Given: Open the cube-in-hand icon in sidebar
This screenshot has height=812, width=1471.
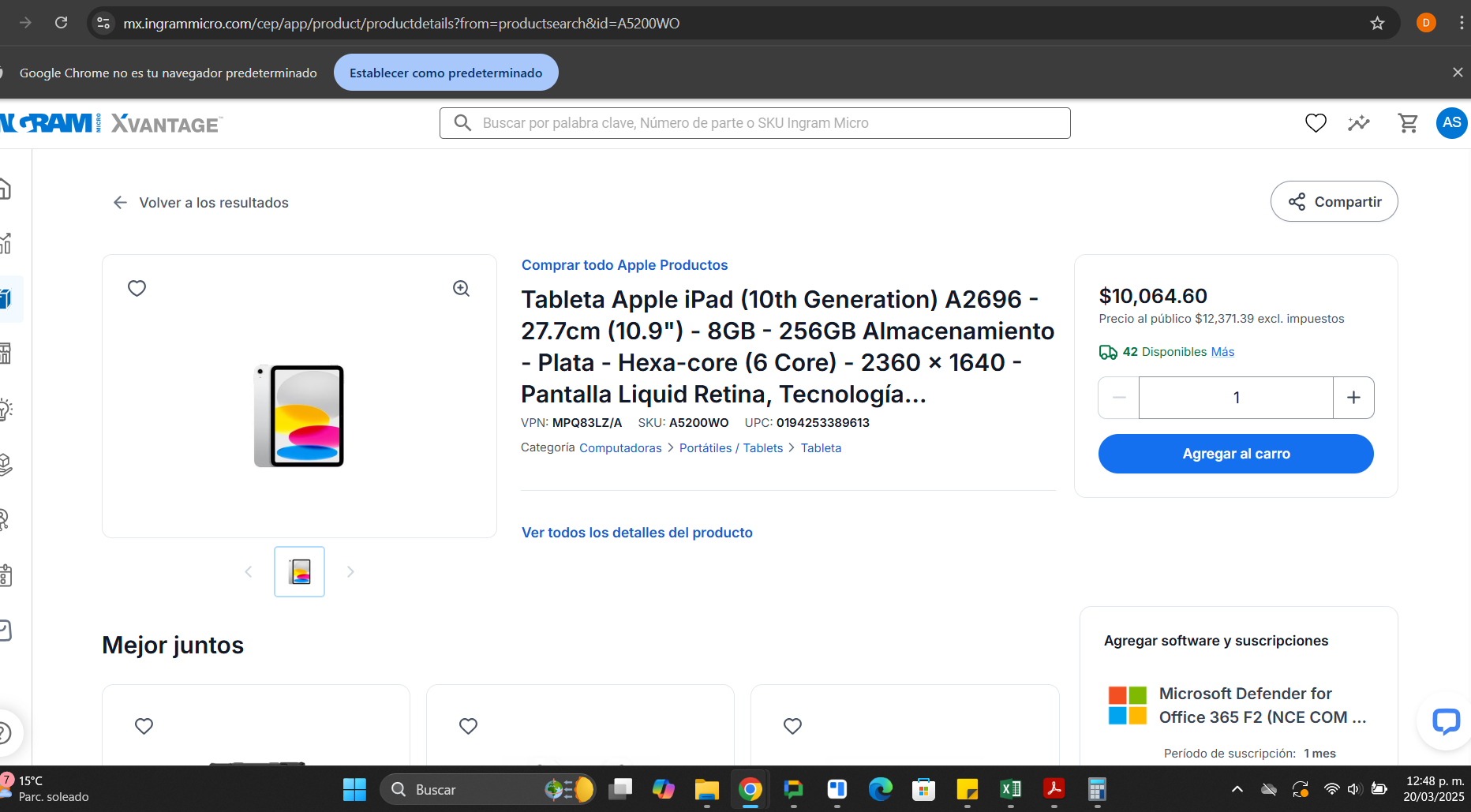Looking at the screenshot, I should pyautogui.click(x=5, y=464).
